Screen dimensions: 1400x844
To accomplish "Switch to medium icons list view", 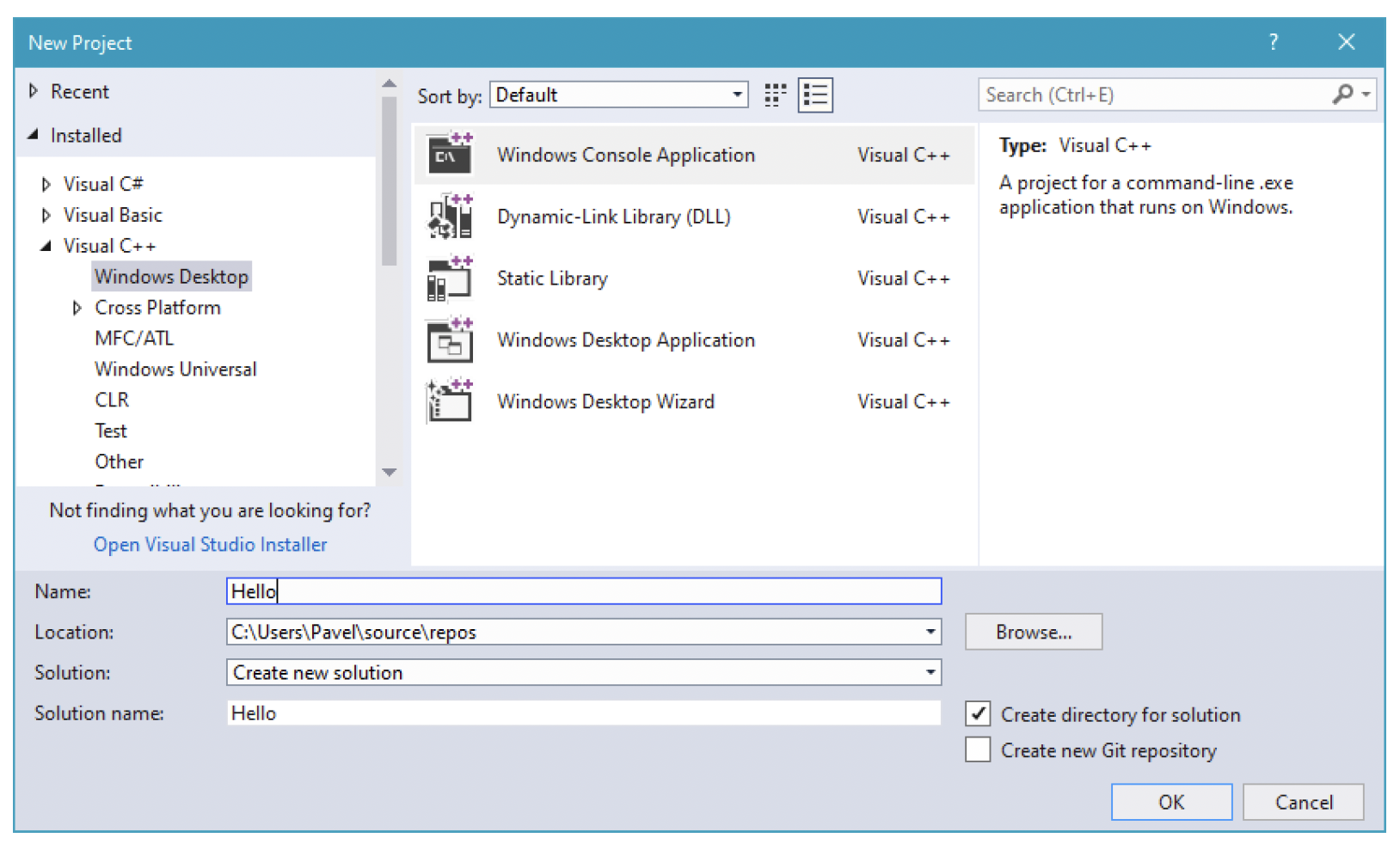I will click(x=815, y=95).
